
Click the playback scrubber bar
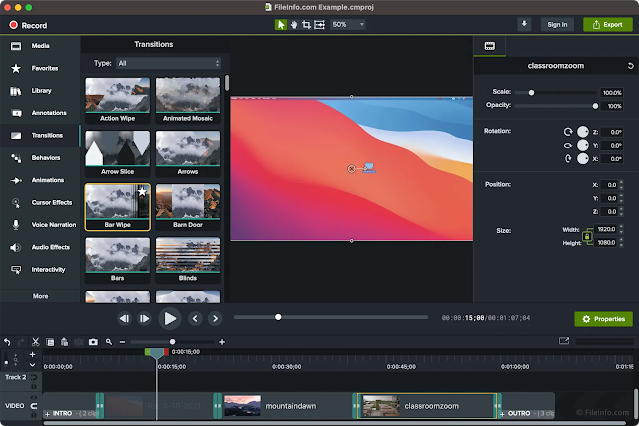coord(331,317)
